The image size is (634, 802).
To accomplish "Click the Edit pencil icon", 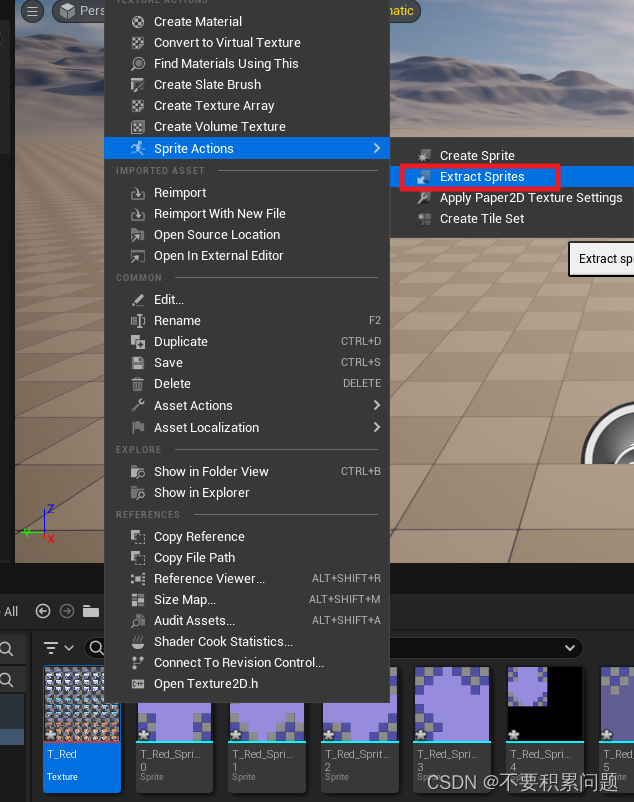I will [138, 300].
